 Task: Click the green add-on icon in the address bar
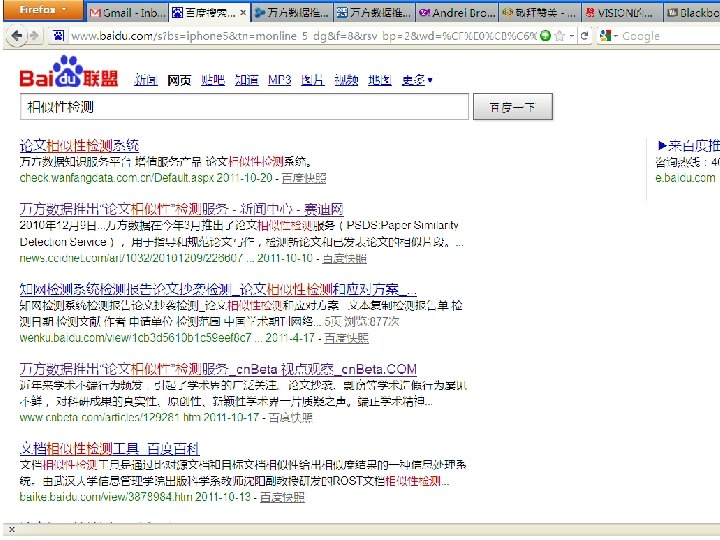tap(545, 36)
